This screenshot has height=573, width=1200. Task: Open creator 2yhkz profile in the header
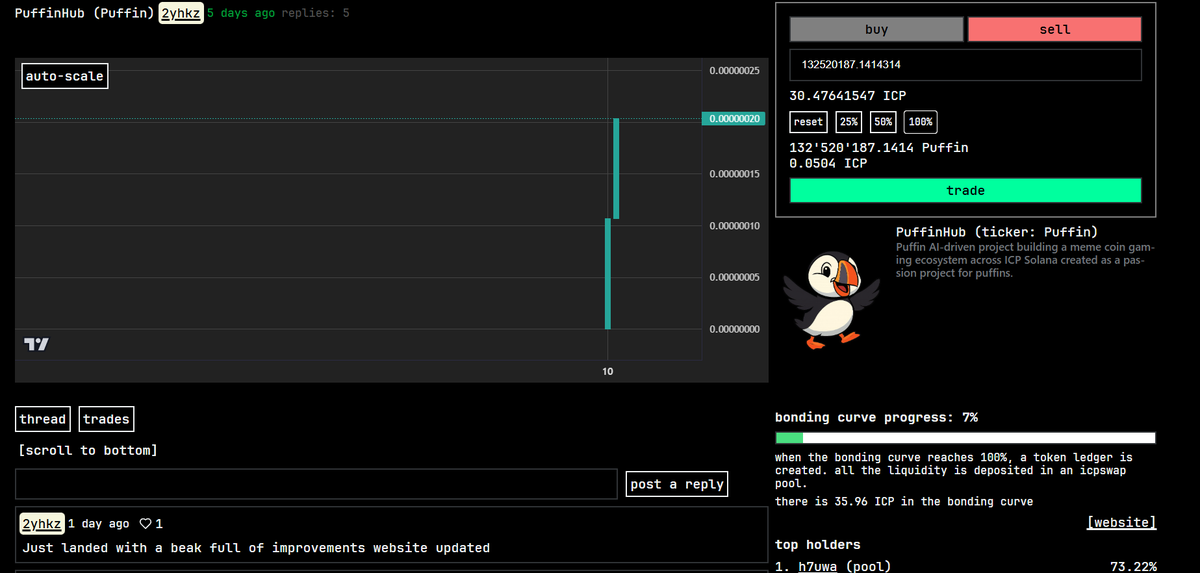[x=181, y=14]
